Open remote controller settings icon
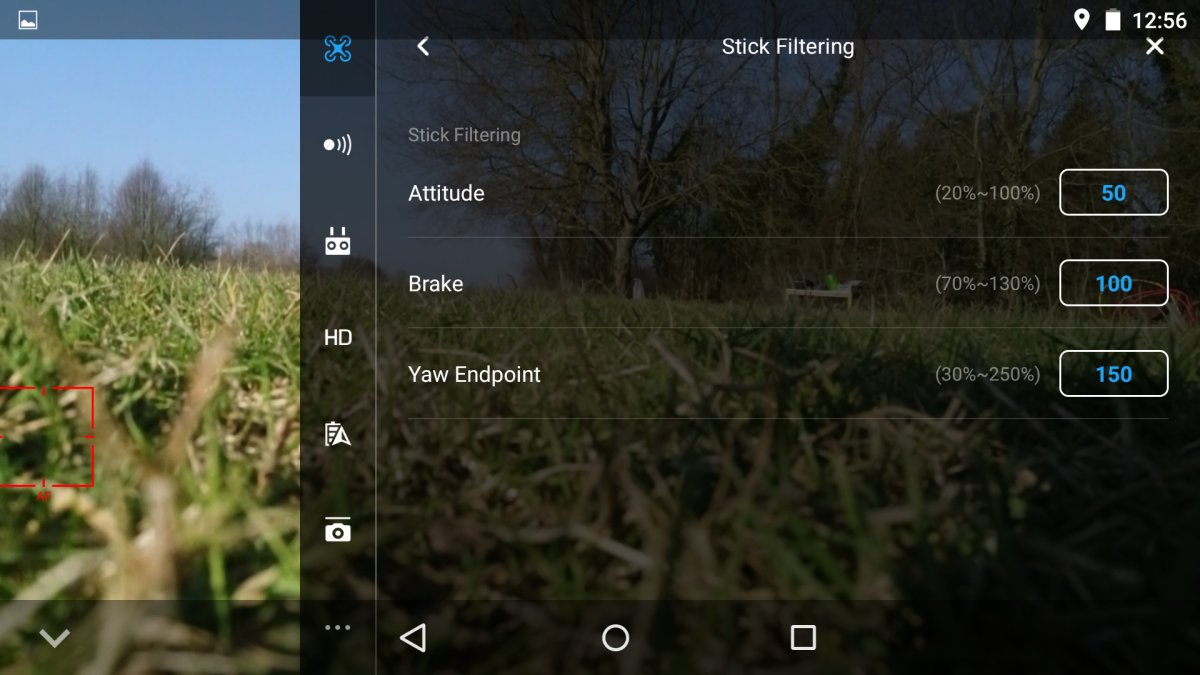1200x675 pixels. click(x=338, y=241)
